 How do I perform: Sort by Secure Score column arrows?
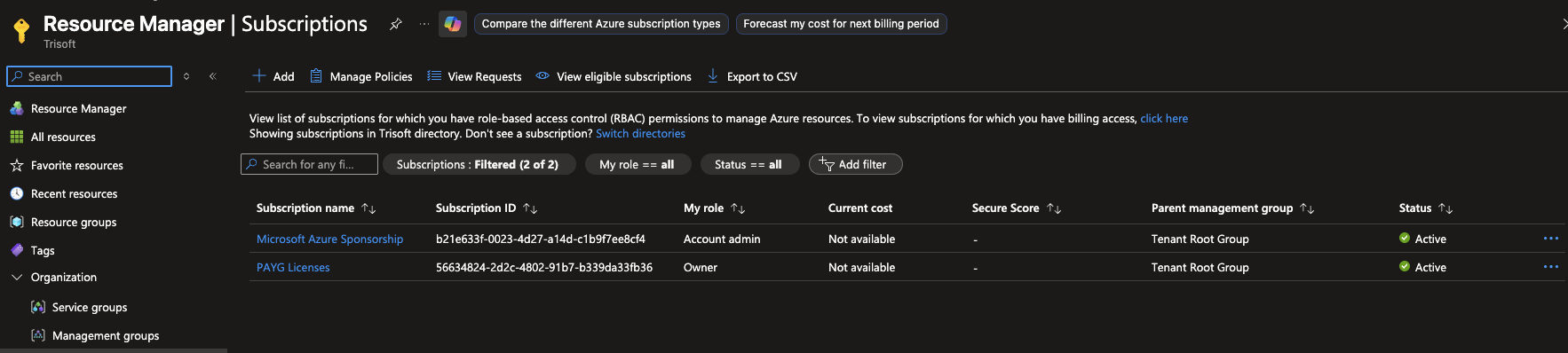[1054, 208]
